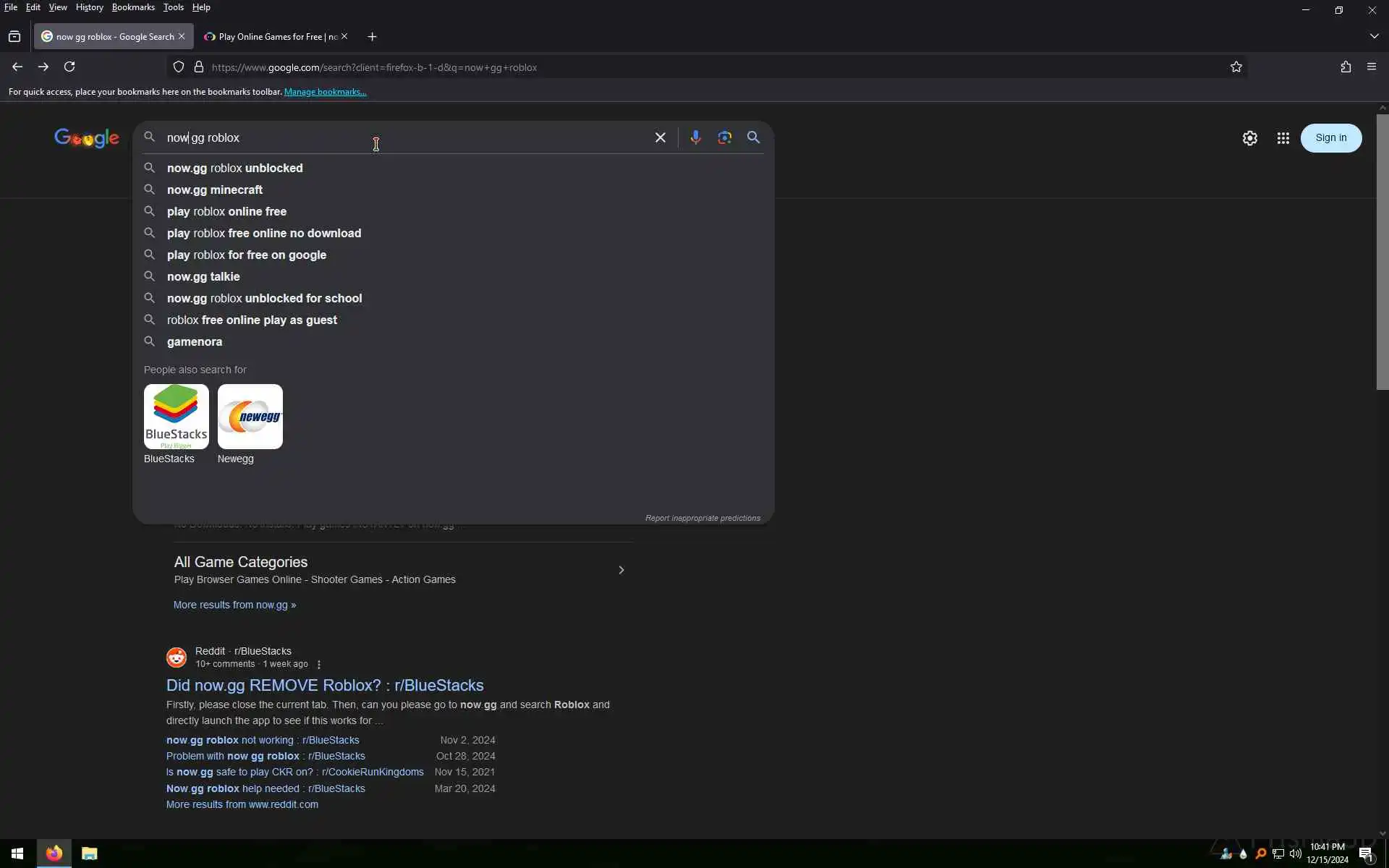Image resolution: width=1389 pixels, height=868 pixels.
Task: Open File Explorer from taskbar
Action: coord(89,854)
